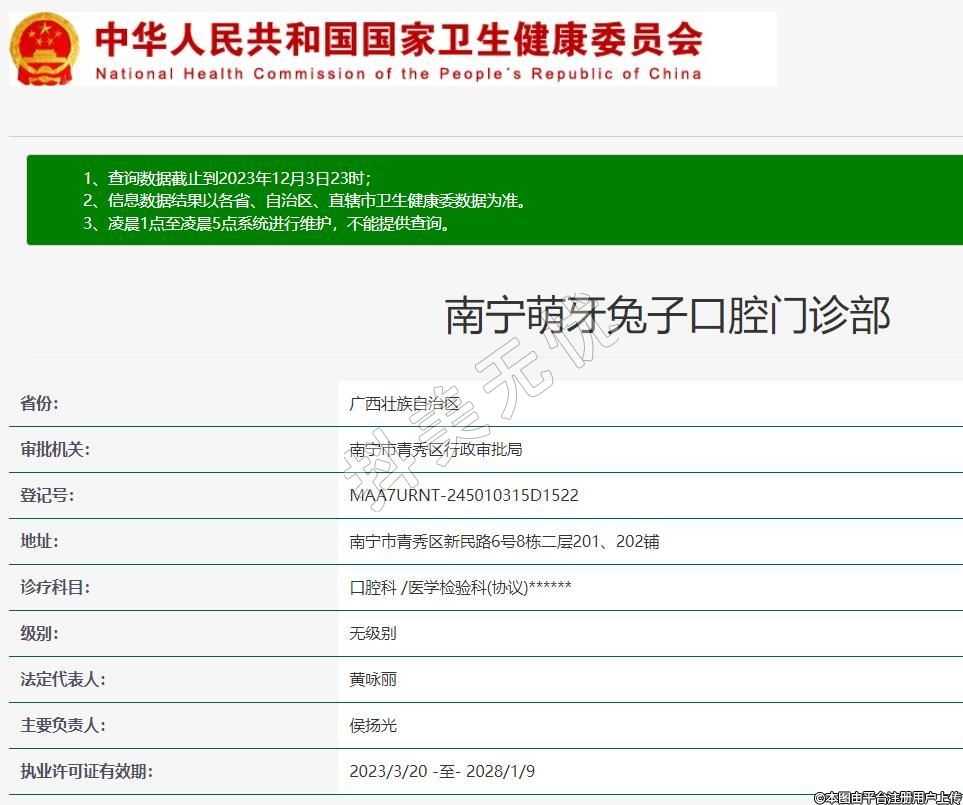Click the clinic name heading 南宁萌牙兔子口腔门诊部
The width and height of the screenshot is (963, 805).
[667, 316]
